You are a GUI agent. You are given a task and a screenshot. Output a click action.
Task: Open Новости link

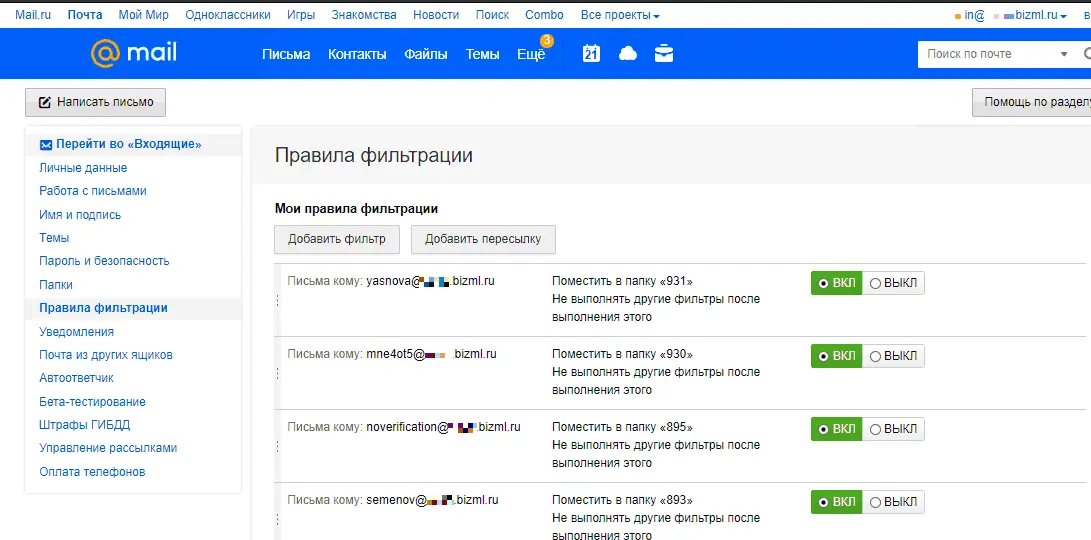436,15
